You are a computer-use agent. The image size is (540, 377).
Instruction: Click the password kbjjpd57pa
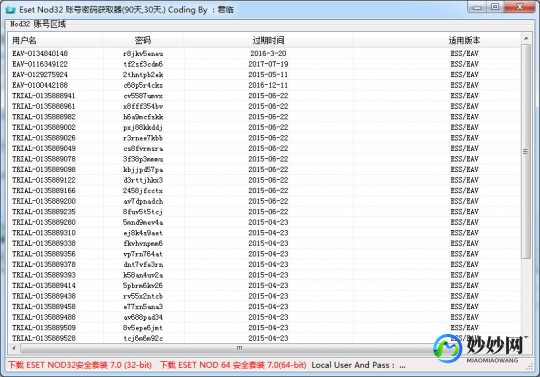pos(143,169)
